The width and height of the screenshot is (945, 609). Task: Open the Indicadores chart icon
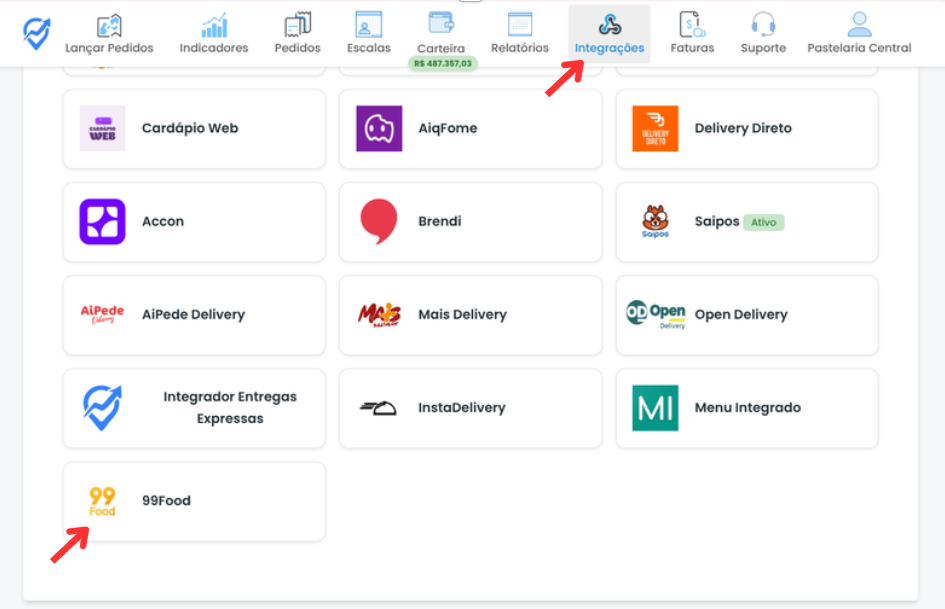214,25
